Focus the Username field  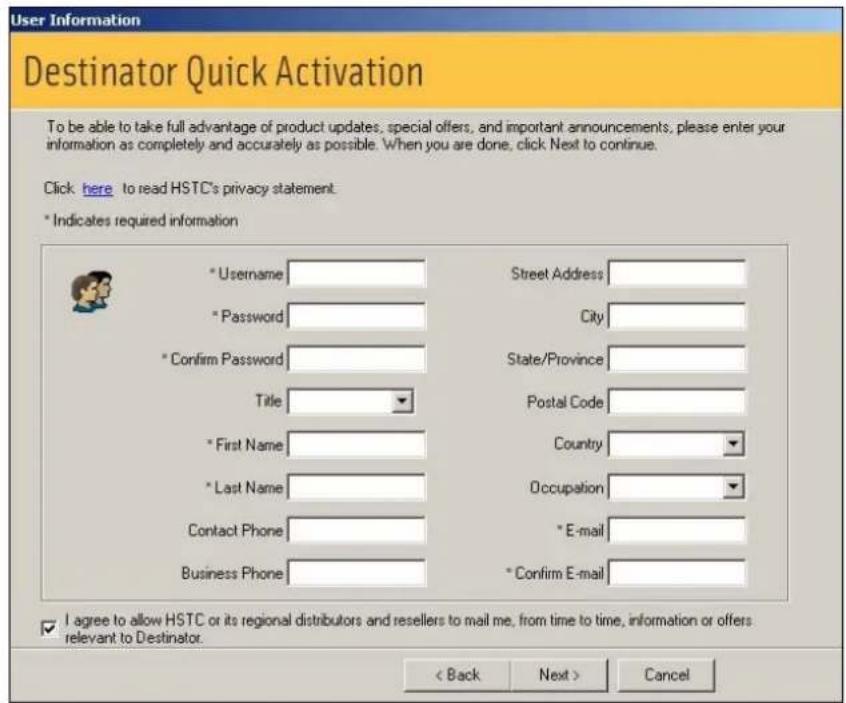point(357,274)
